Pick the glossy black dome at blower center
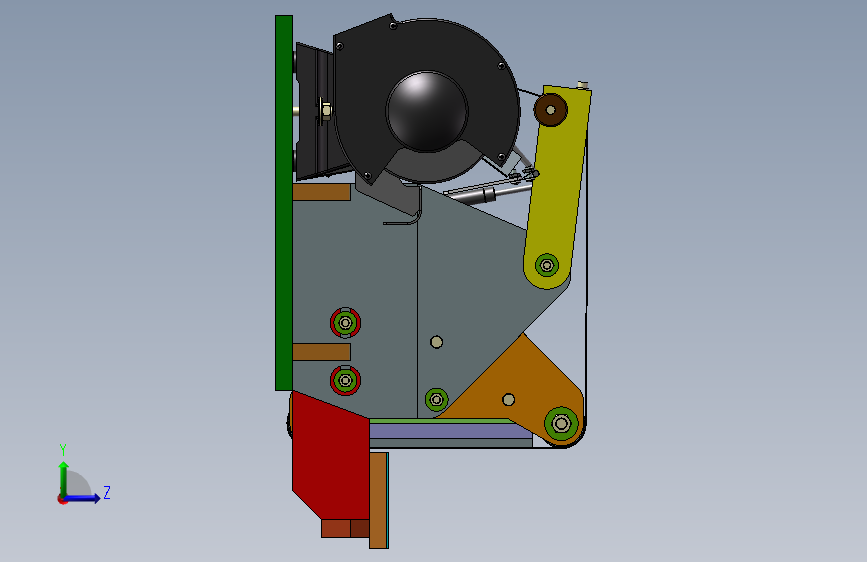The width and height of the screenshot is (867, 562). tap(427, 111)
